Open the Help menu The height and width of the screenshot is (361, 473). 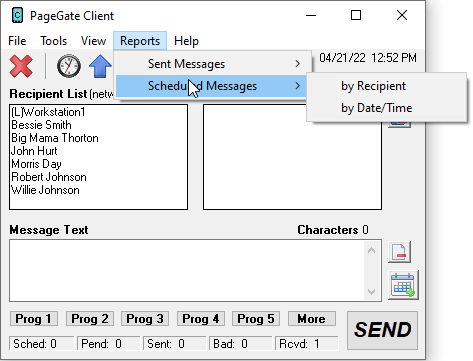(186, 41)
